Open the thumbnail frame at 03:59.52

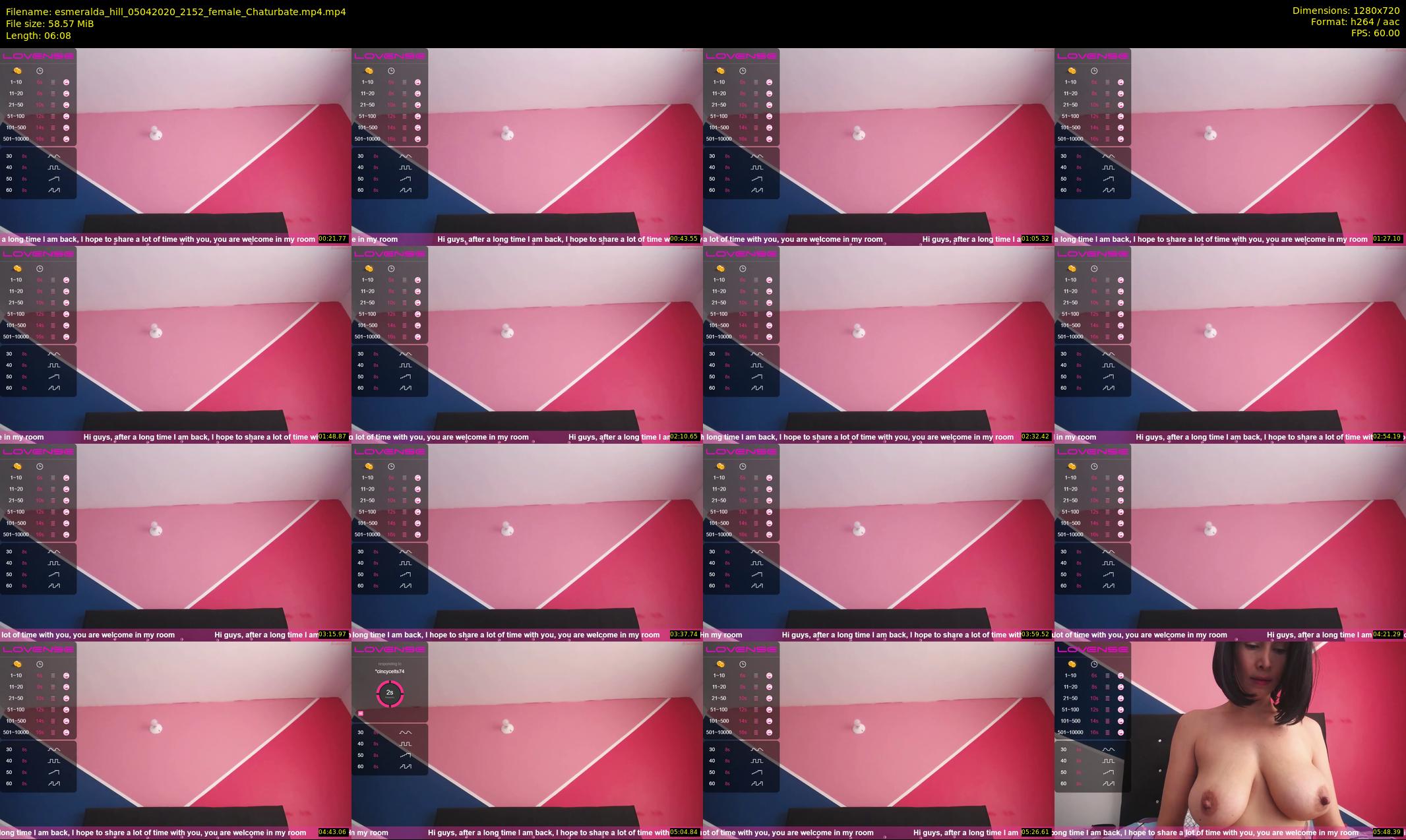point(878,542)
